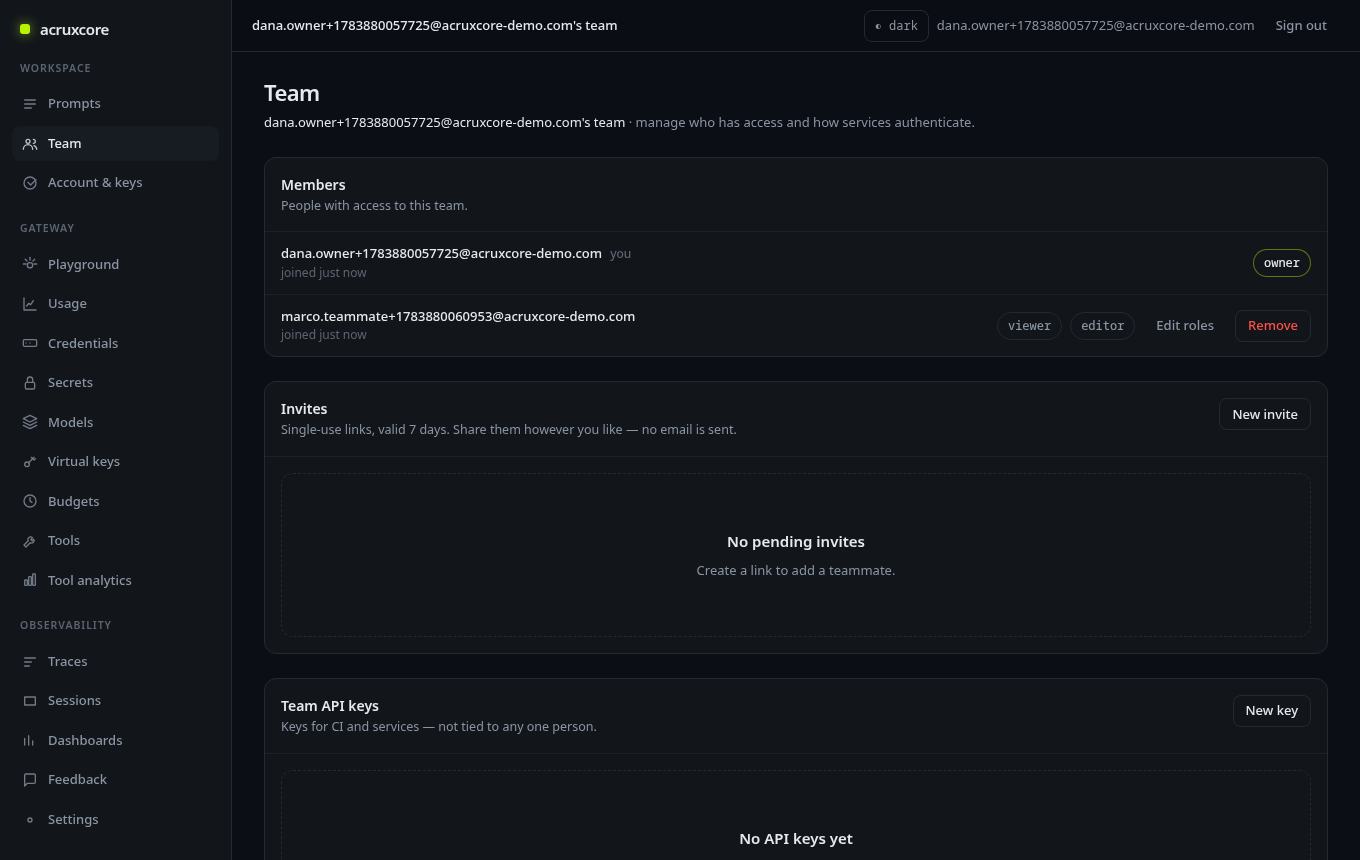Click the Sessions icon in the sidebar
The image size is (1360, 860).
30,701
